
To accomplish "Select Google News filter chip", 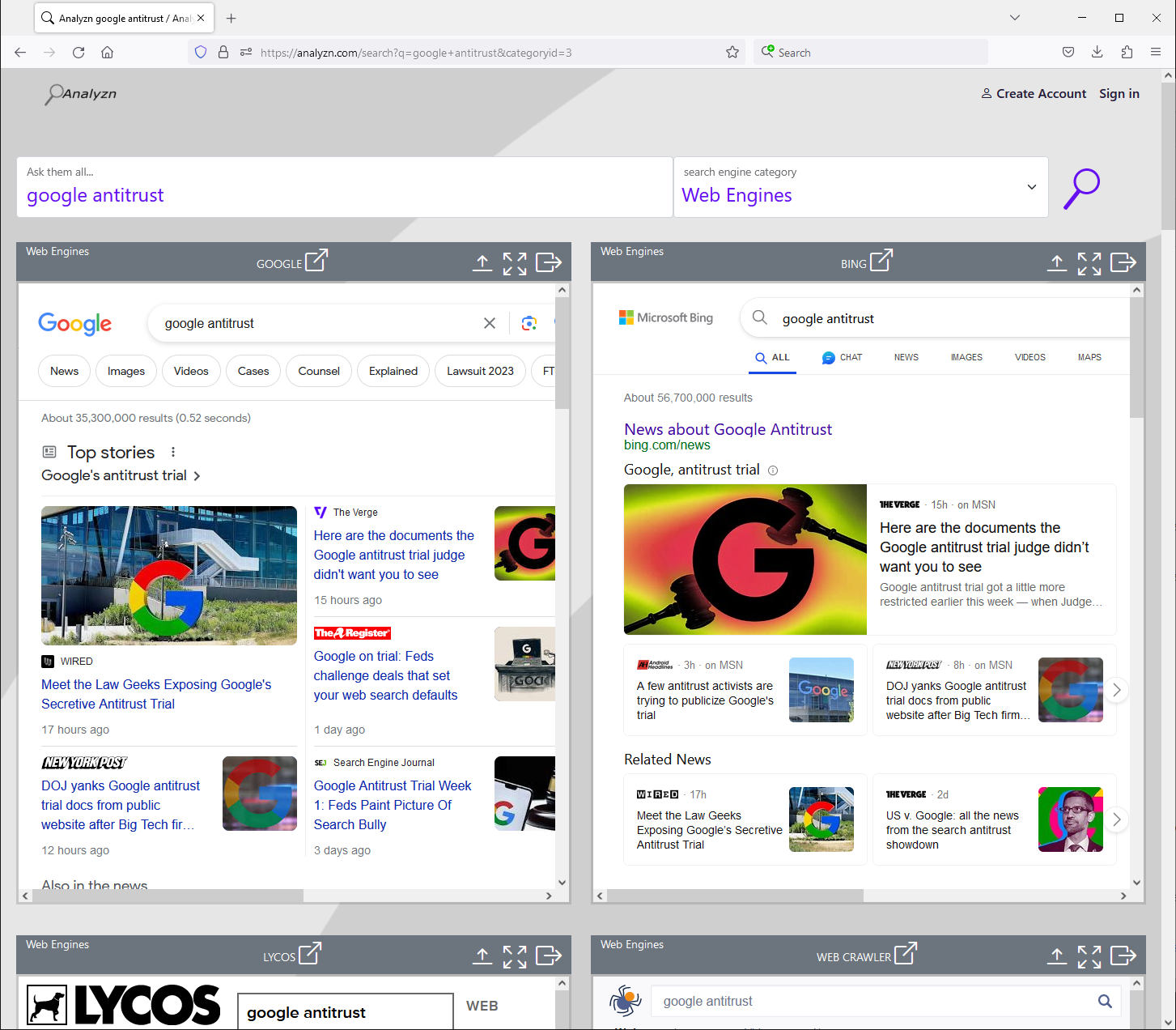I will pyautogui.click(x=65, y=371).
